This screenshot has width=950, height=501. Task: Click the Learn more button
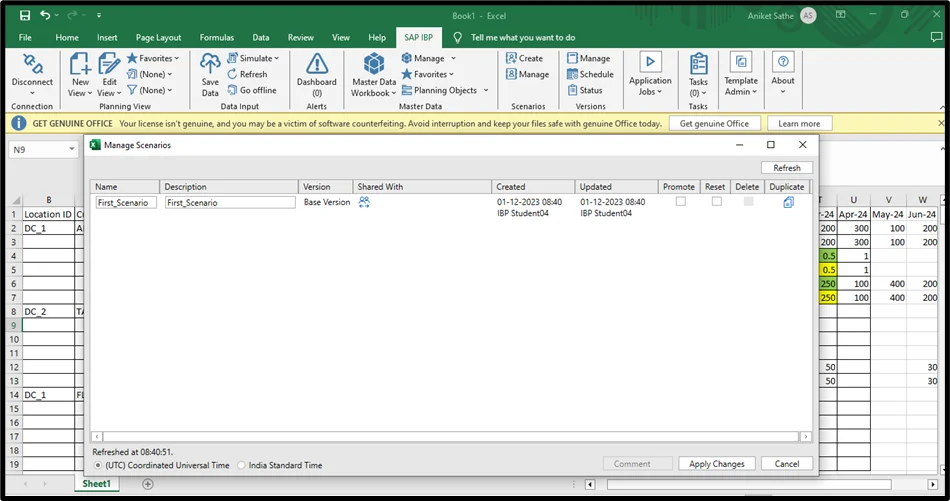tap(799, 124)
